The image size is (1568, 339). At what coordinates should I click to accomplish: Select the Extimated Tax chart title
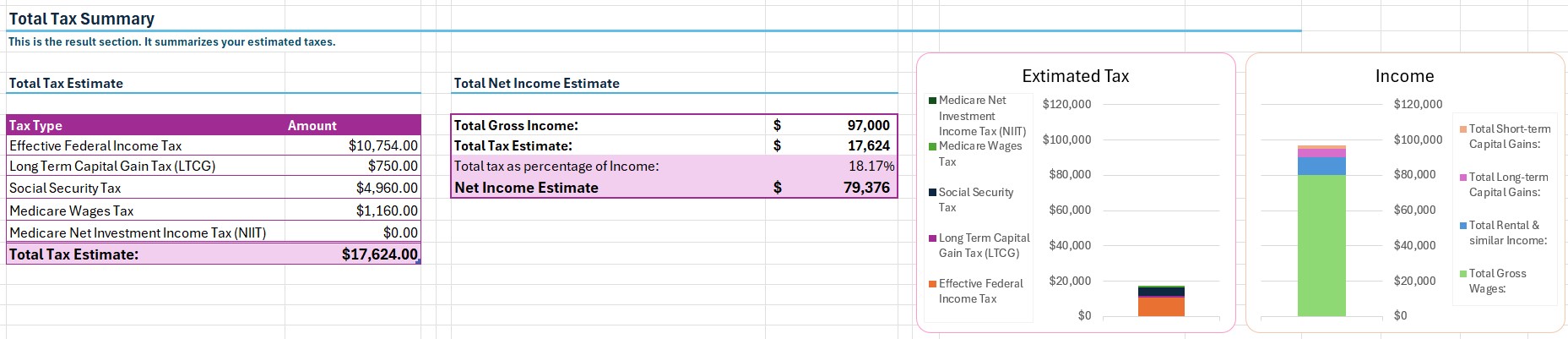1075,76
